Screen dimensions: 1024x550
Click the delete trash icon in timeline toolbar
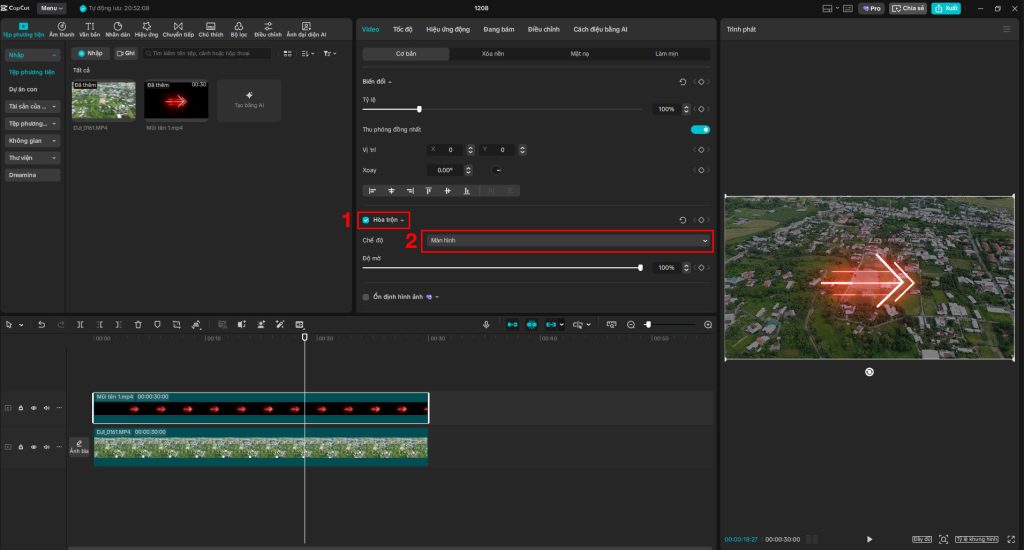click(x=138, y=325)
